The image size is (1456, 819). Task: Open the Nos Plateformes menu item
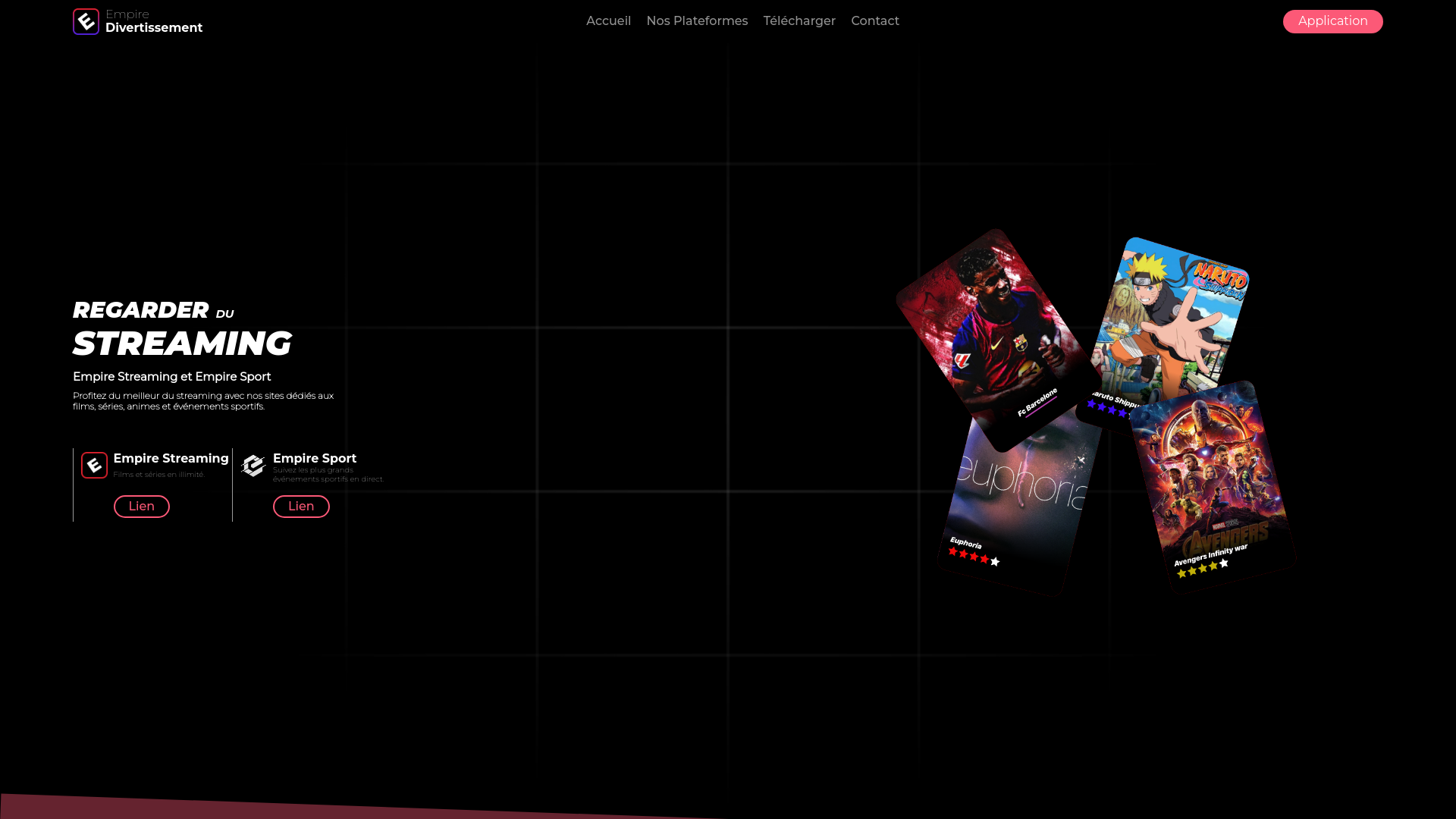[697, 21]
